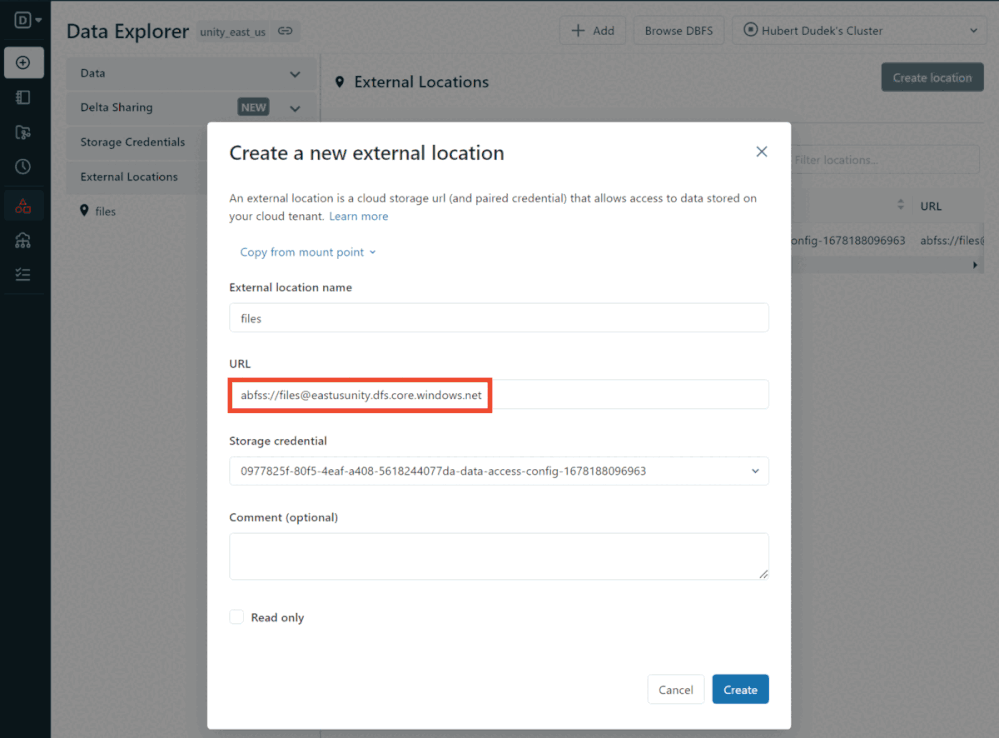The image size is (999, 738).
Task: Click the Comment (optional) text area
Action: tap(499, 556)
